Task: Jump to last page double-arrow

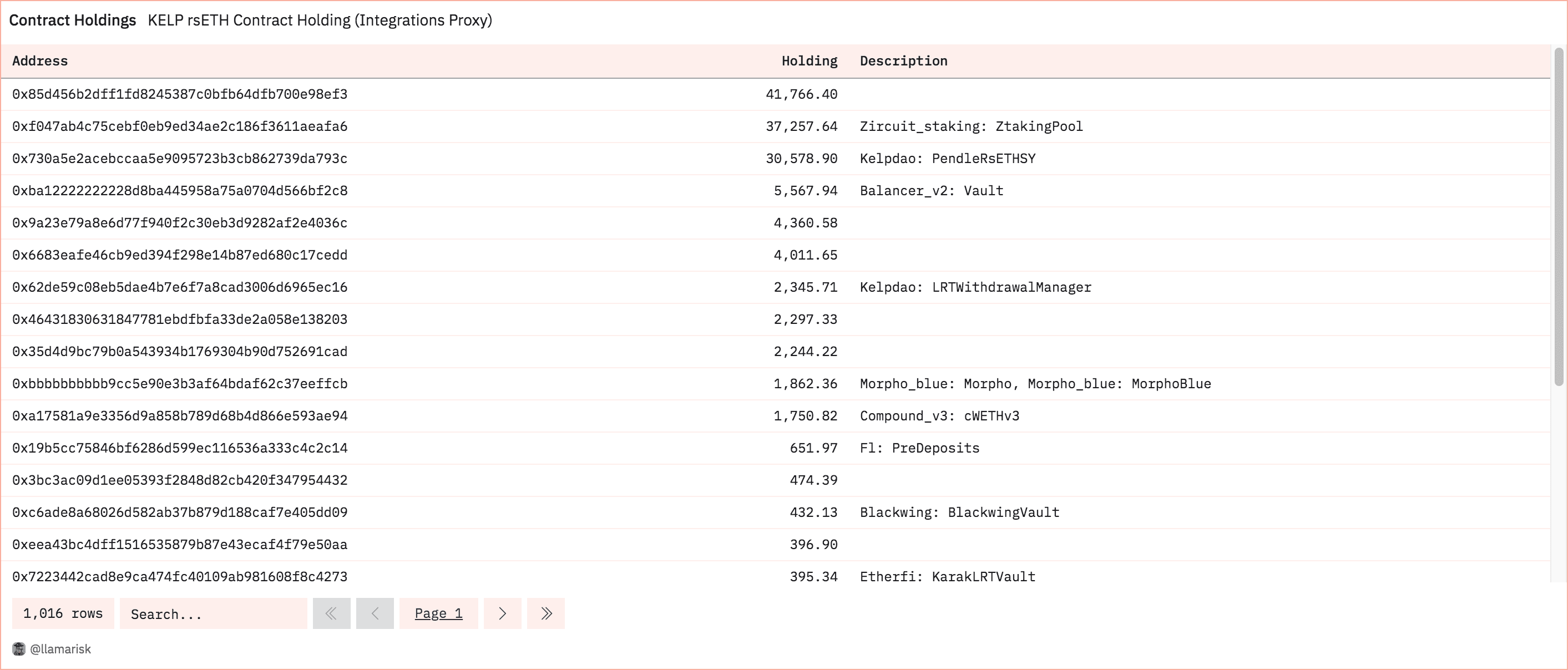Action: [x=546, y=613]
